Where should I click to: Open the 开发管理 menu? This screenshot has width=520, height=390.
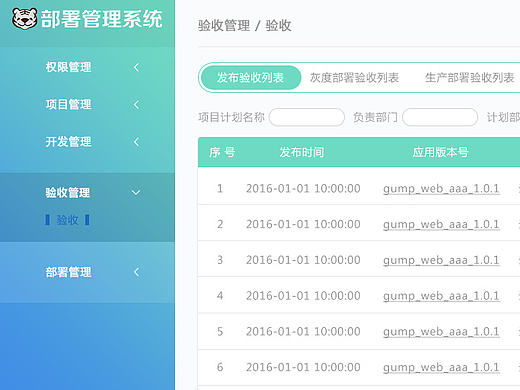68,142
